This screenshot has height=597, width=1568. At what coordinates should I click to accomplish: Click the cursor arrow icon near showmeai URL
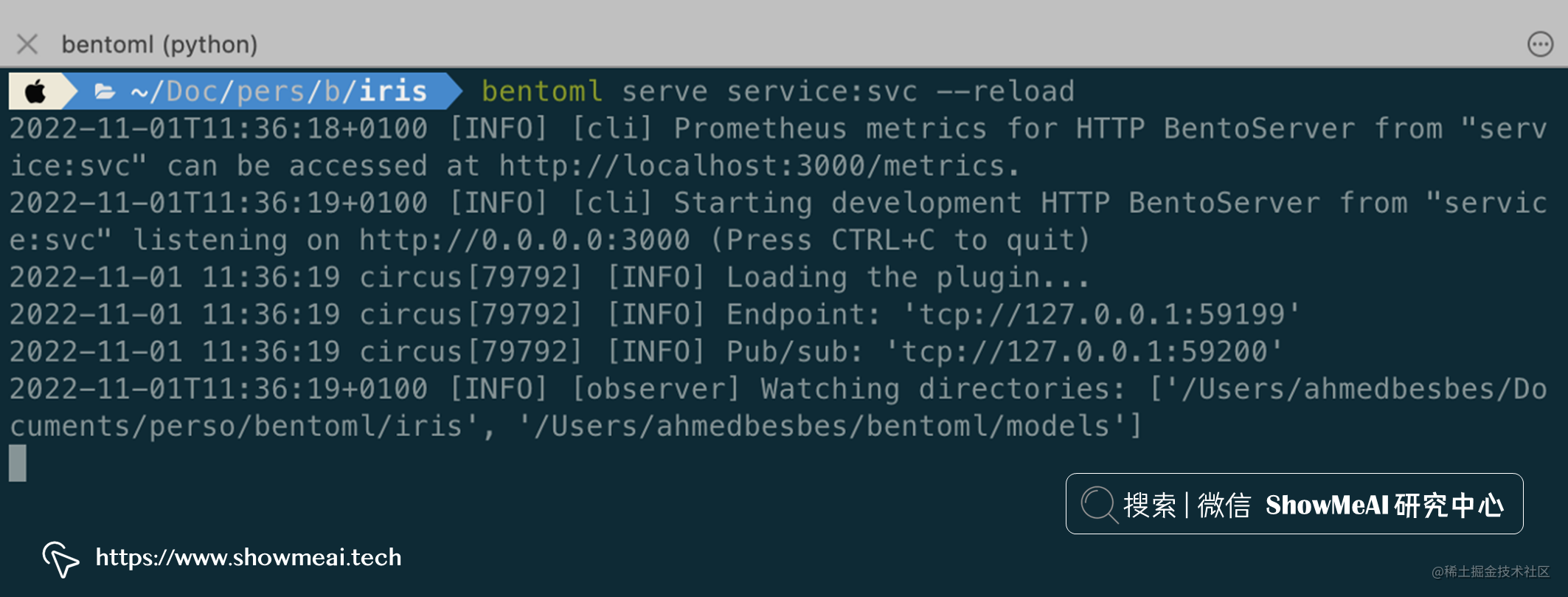[60, 559]
